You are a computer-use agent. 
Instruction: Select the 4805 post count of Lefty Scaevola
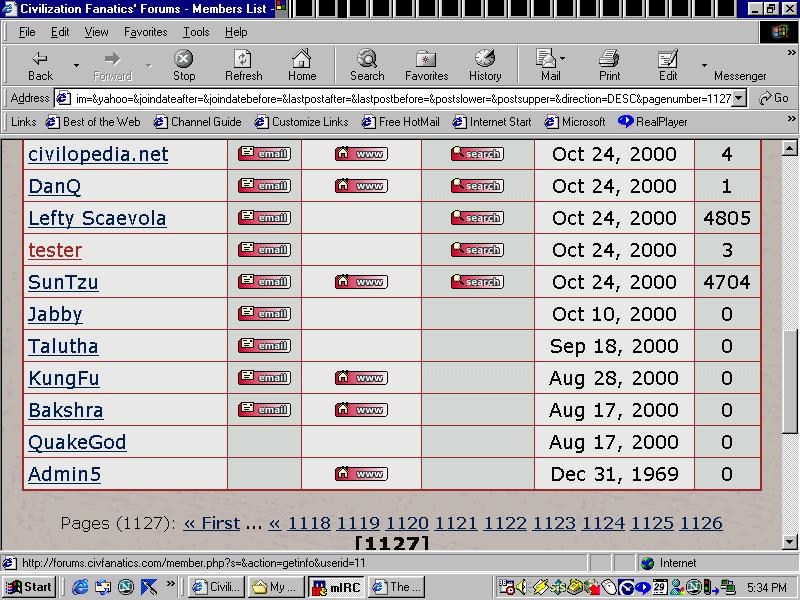pos(727,218)
